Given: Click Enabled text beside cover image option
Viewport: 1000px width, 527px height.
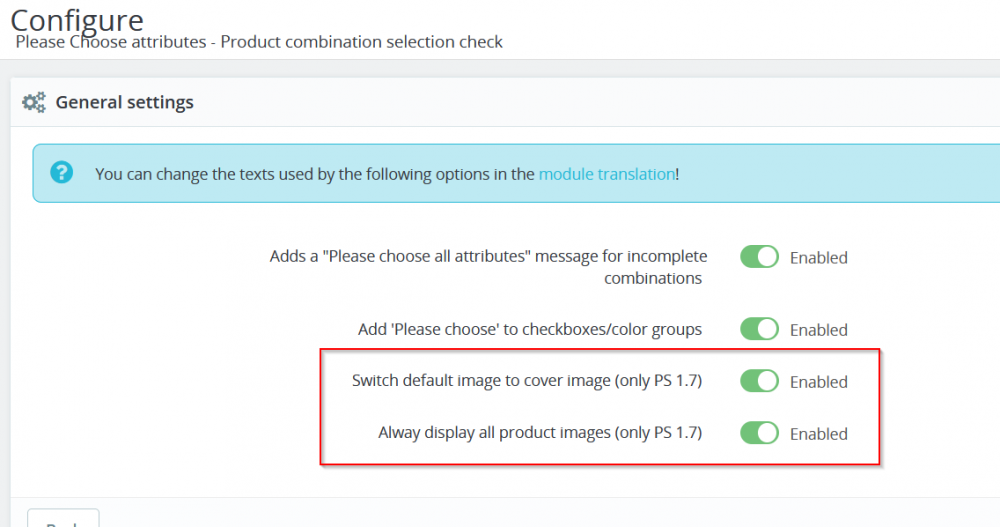Looking at the screenshot, I should tap(818, 382).
